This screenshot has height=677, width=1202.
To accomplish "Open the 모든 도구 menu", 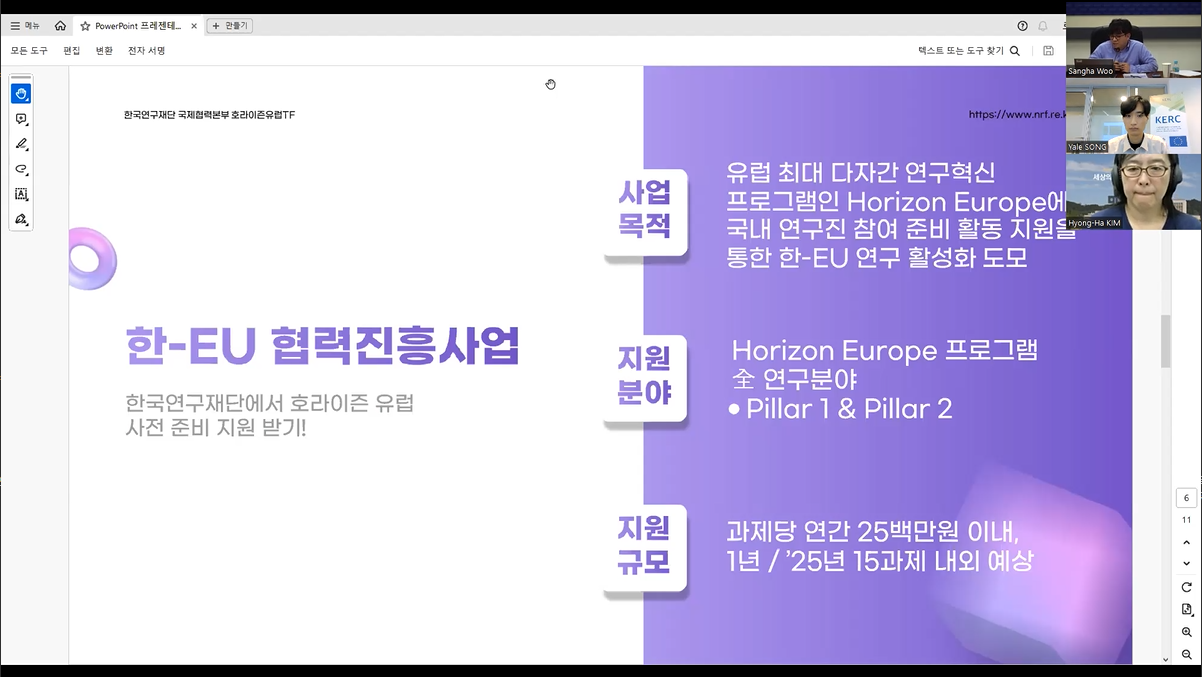I will click(29, 50).
